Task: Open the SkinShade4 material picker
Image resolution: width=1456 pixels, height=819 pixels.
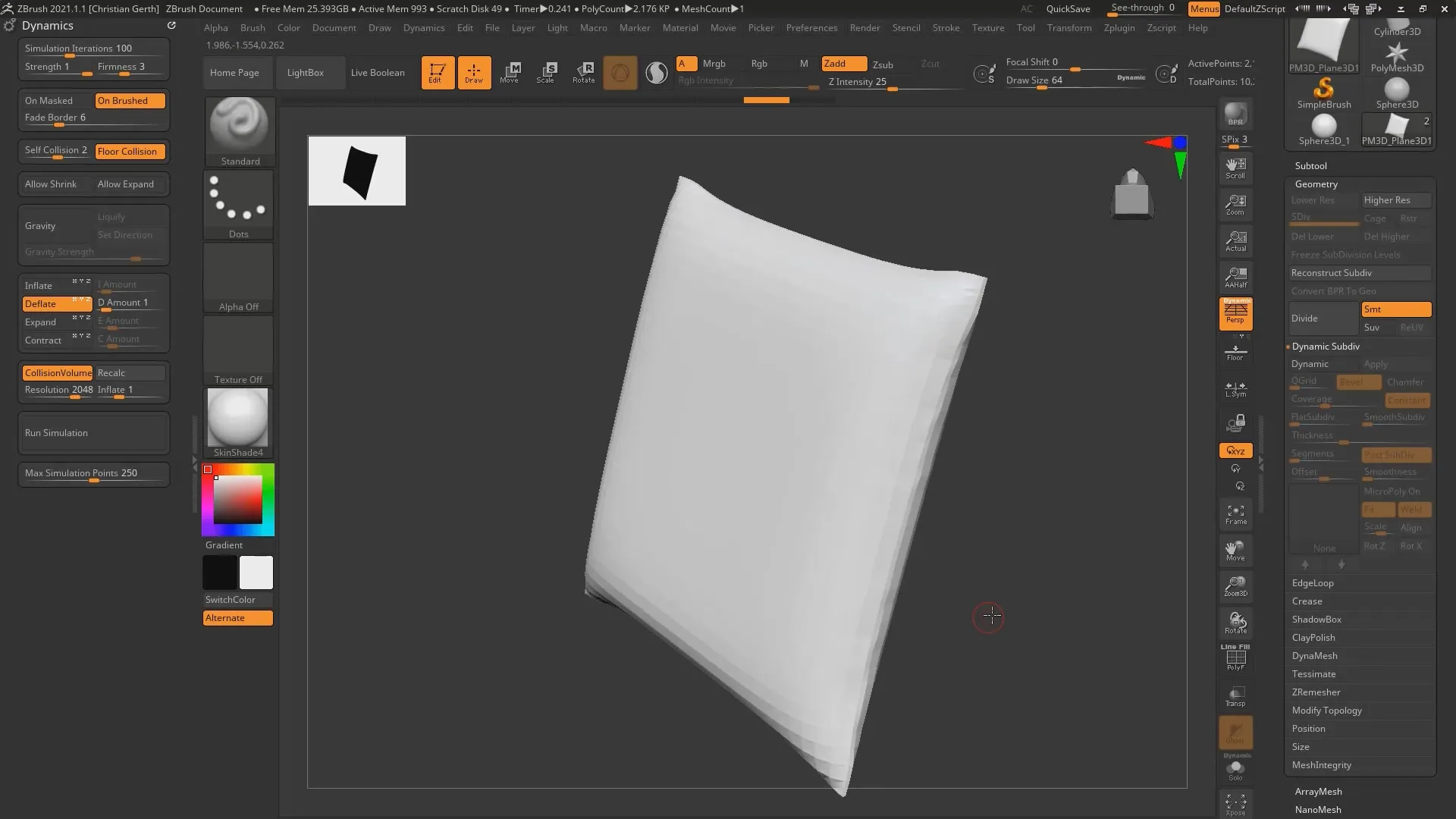Action: pos(238,422)
